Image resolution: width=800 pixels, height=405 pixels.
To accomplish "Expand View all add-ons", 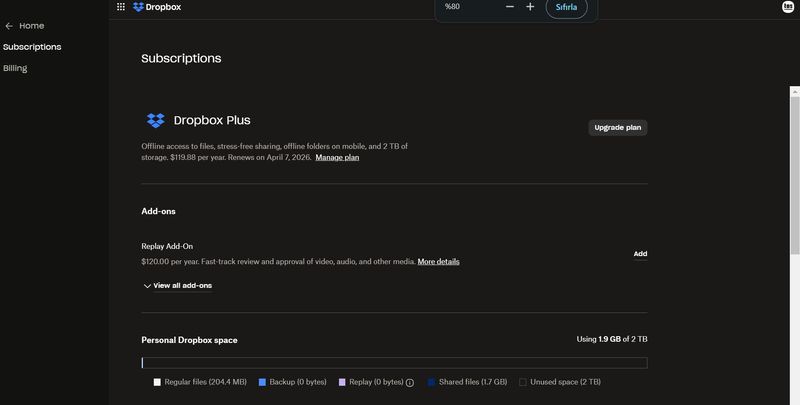I will 178,286.
